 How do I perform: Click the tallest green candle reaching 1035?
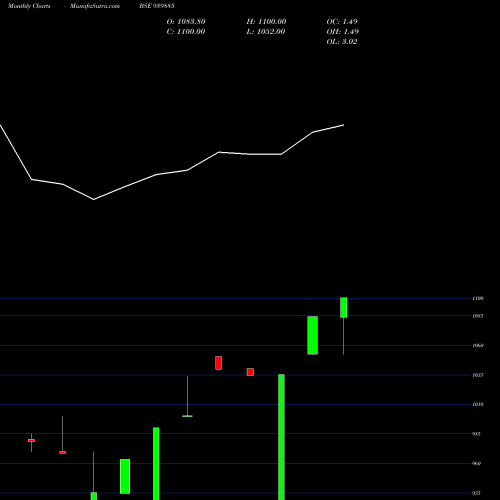click(281, 437)
